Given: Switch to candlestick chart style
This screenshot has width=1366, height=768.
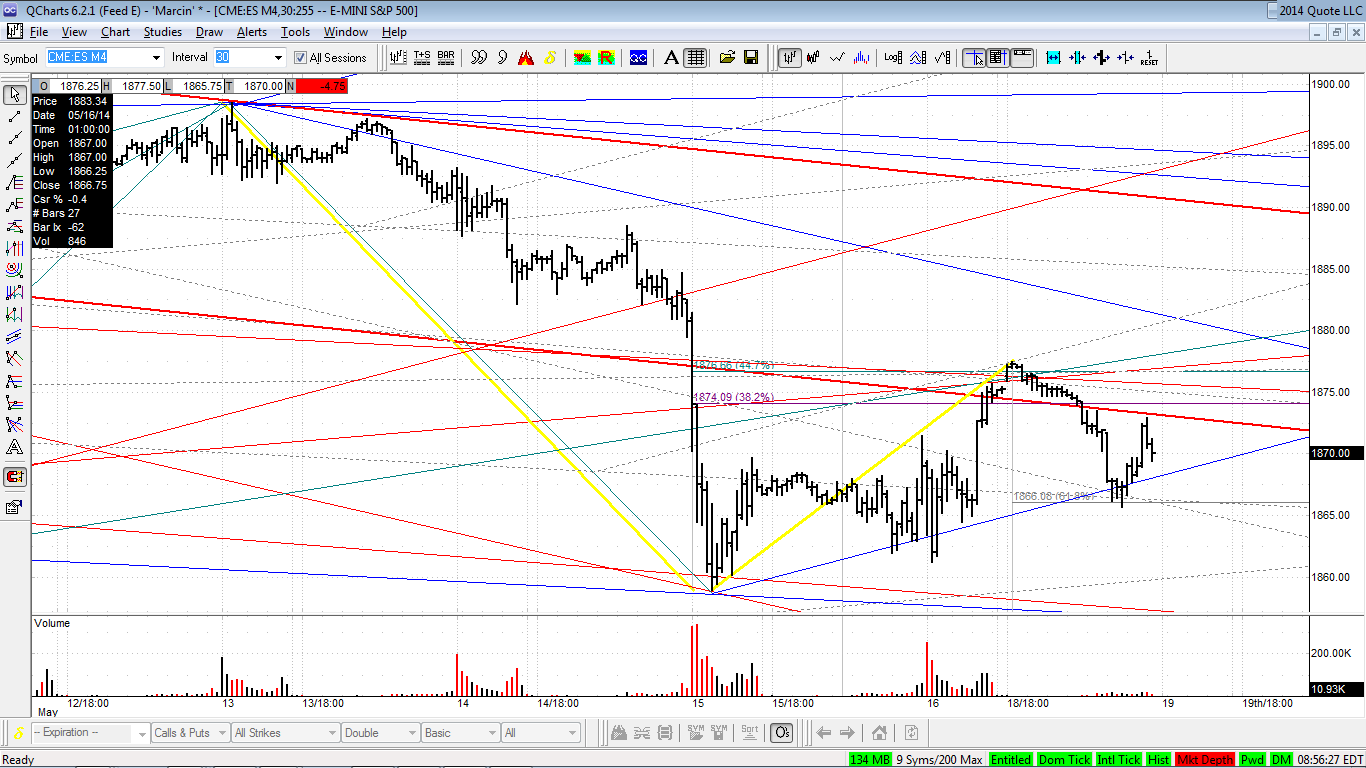Looking at the screenshot, I should (814, 58).
